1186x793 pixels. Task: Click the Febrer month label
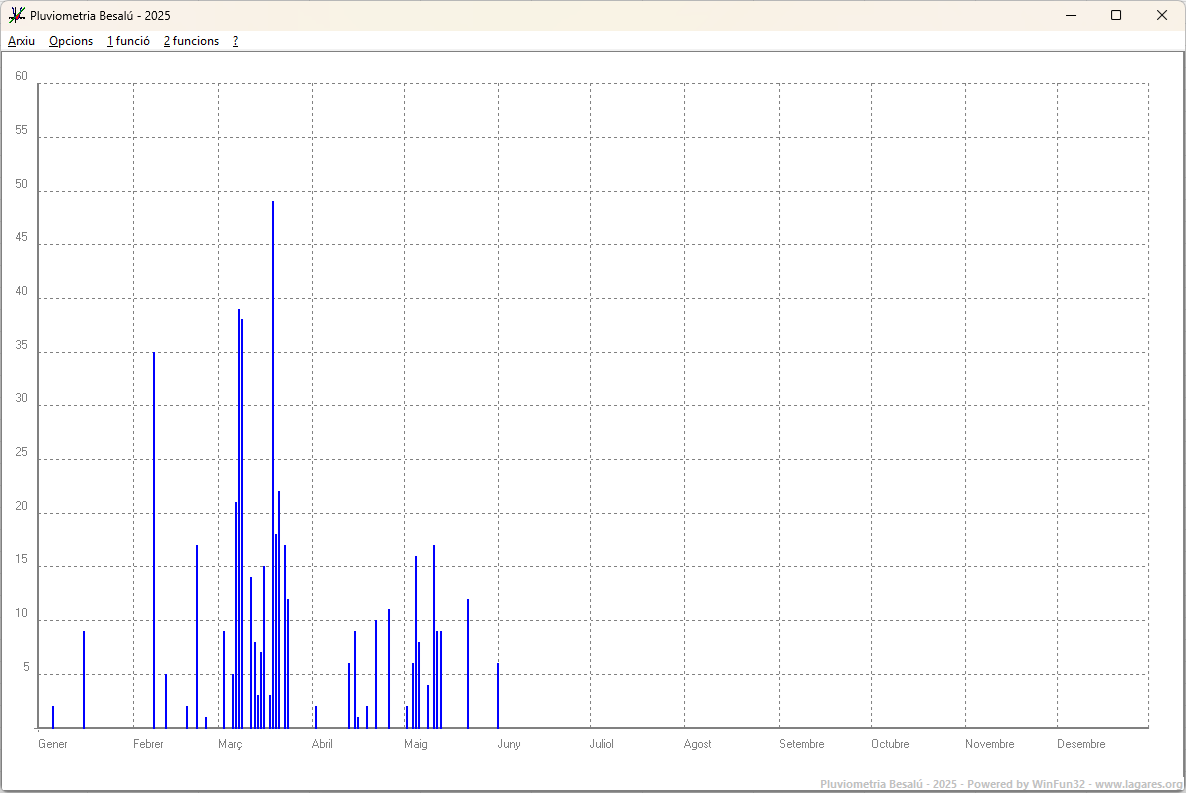148,744
